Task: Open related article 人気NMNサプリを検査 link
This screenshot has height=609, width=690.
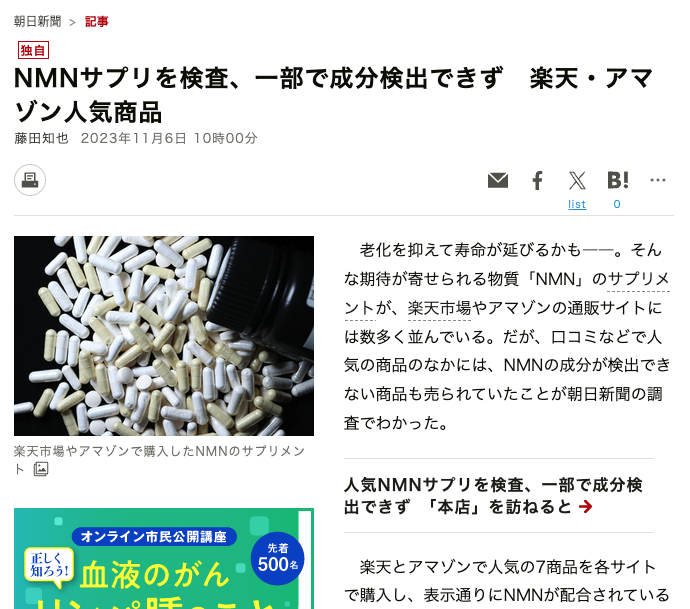Action: [x=493, y=496]
